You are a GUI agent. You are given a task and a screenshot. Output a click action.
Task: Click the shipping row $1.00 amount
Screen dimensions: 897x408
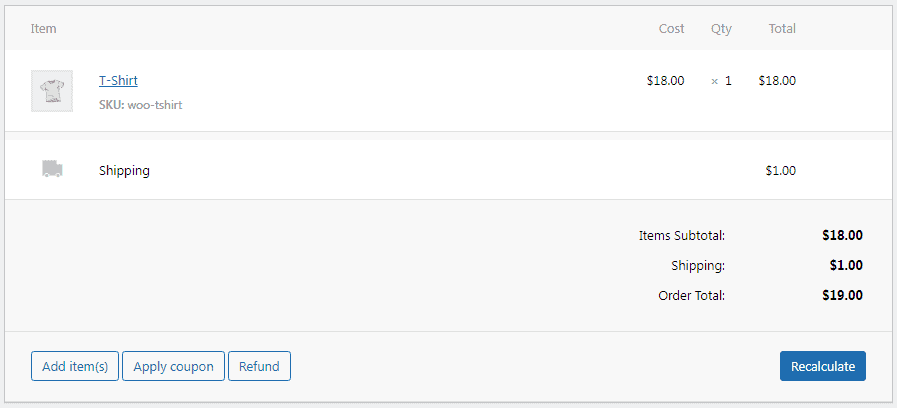pos(780,171)
